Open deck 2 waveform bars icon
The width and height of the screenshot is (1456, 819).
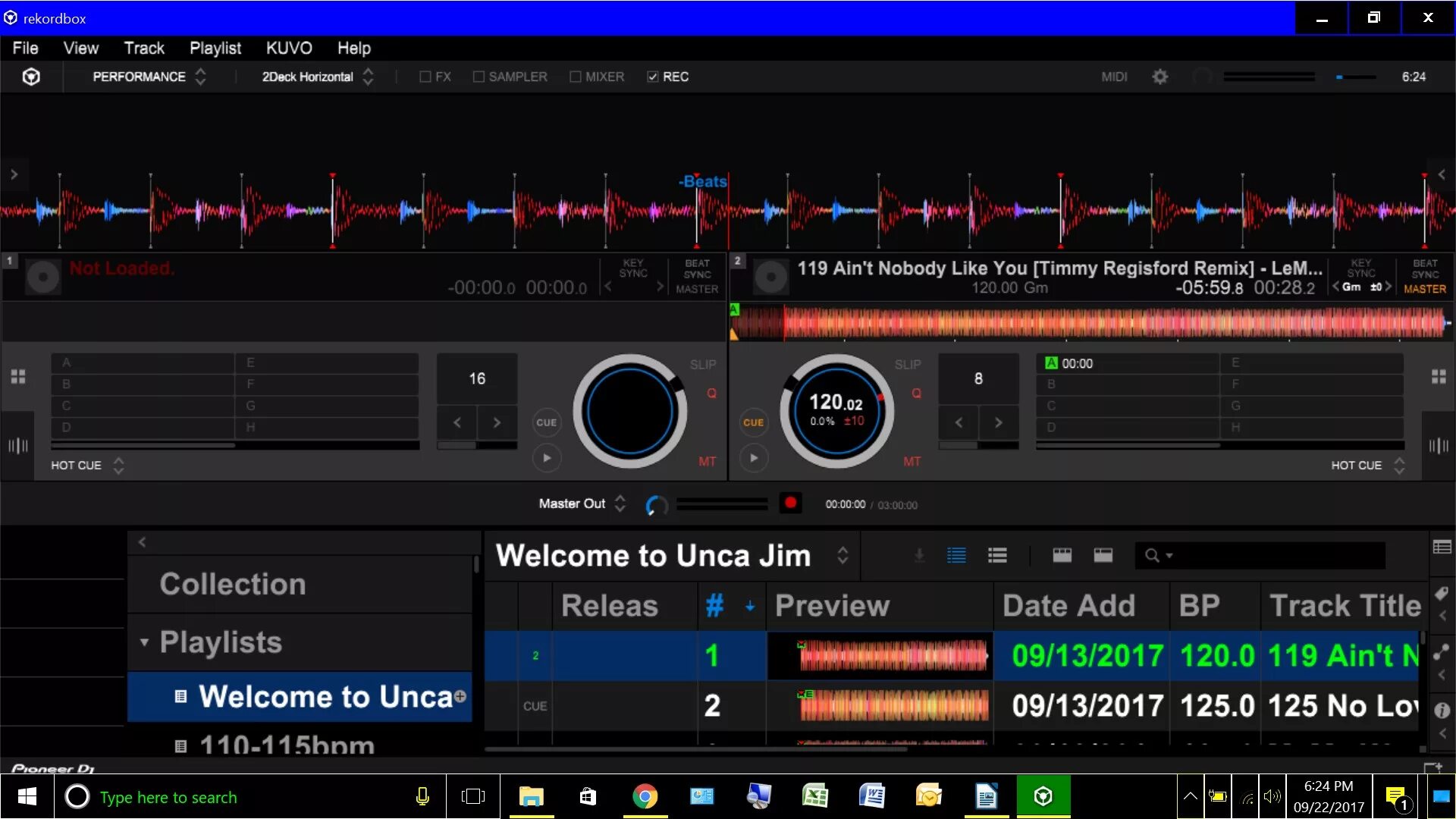(x=1439, y=446)
